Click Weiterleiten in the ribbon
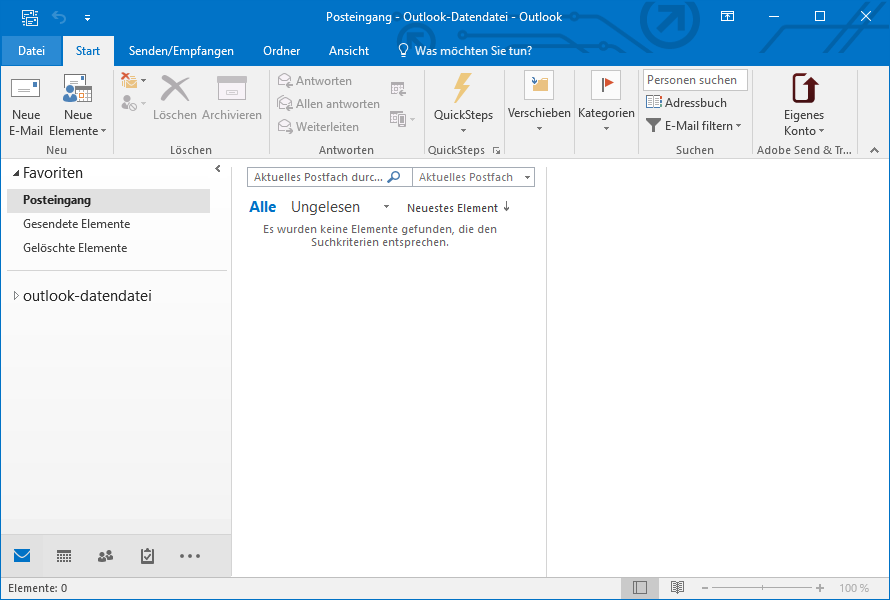 pos(318,127)
